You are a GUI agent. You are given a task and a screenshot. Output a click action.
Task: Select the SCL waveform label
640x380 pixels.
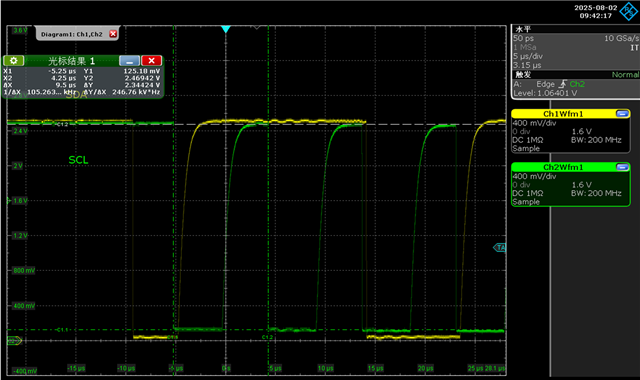coord(78,160)
